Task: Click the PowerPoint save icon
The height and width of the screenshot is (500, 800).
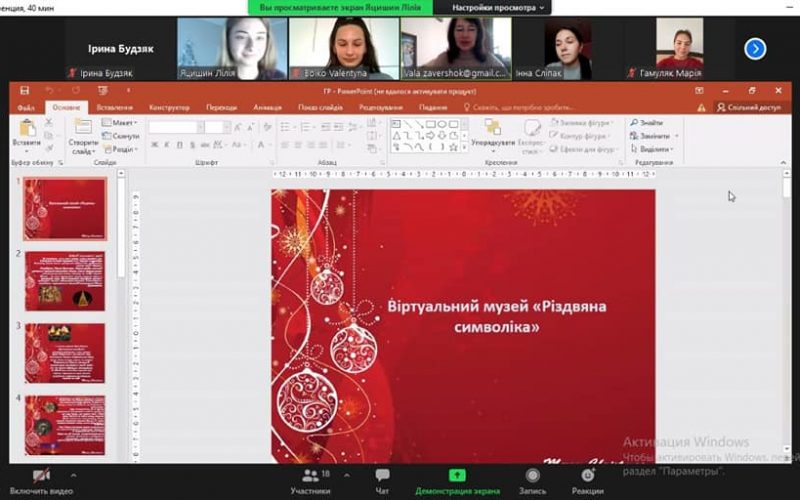Action: click(x=25, y=91)
